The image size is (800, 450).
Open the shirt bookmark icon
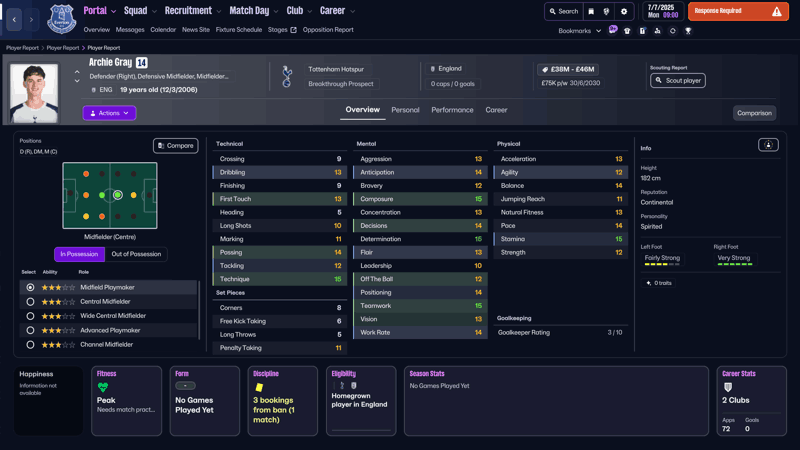click(x=627, y=31)
